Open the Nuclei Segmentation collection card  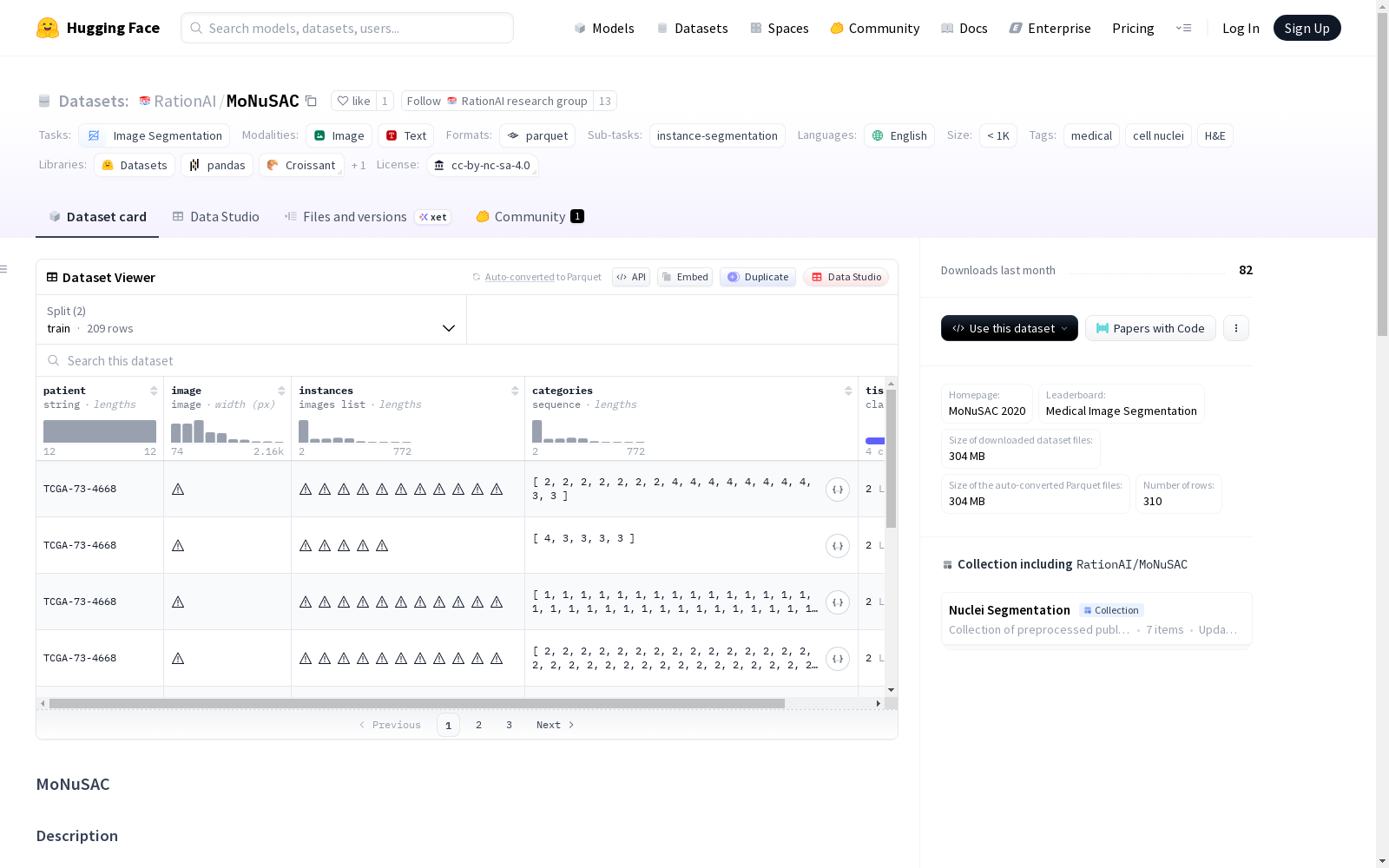point(1096,619)
